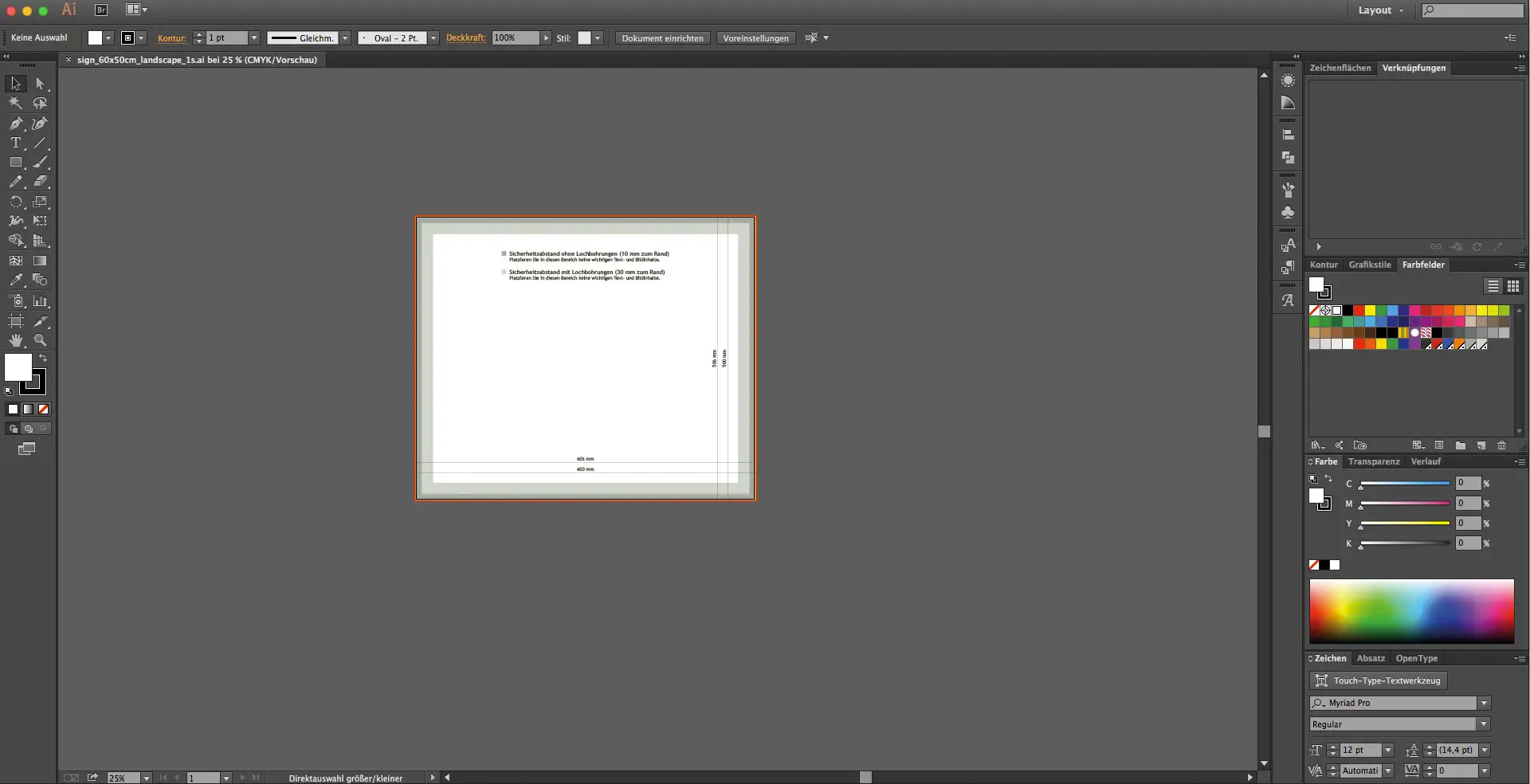The width and height of the screenshot is (1530, 784).
Task: Open the 25% zoom level dropdown
Action: 147,778
